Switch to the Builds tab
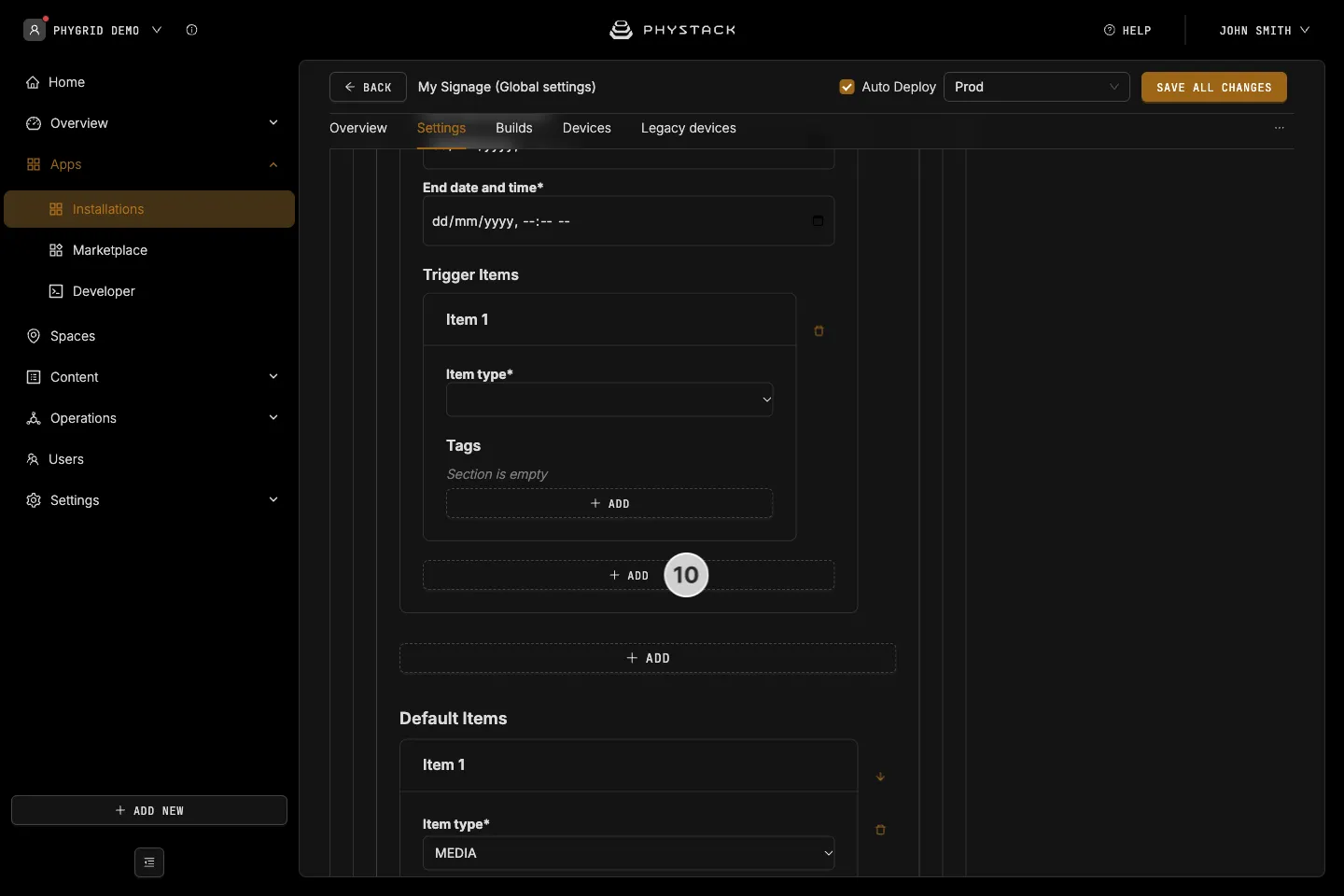 [514, 128]
